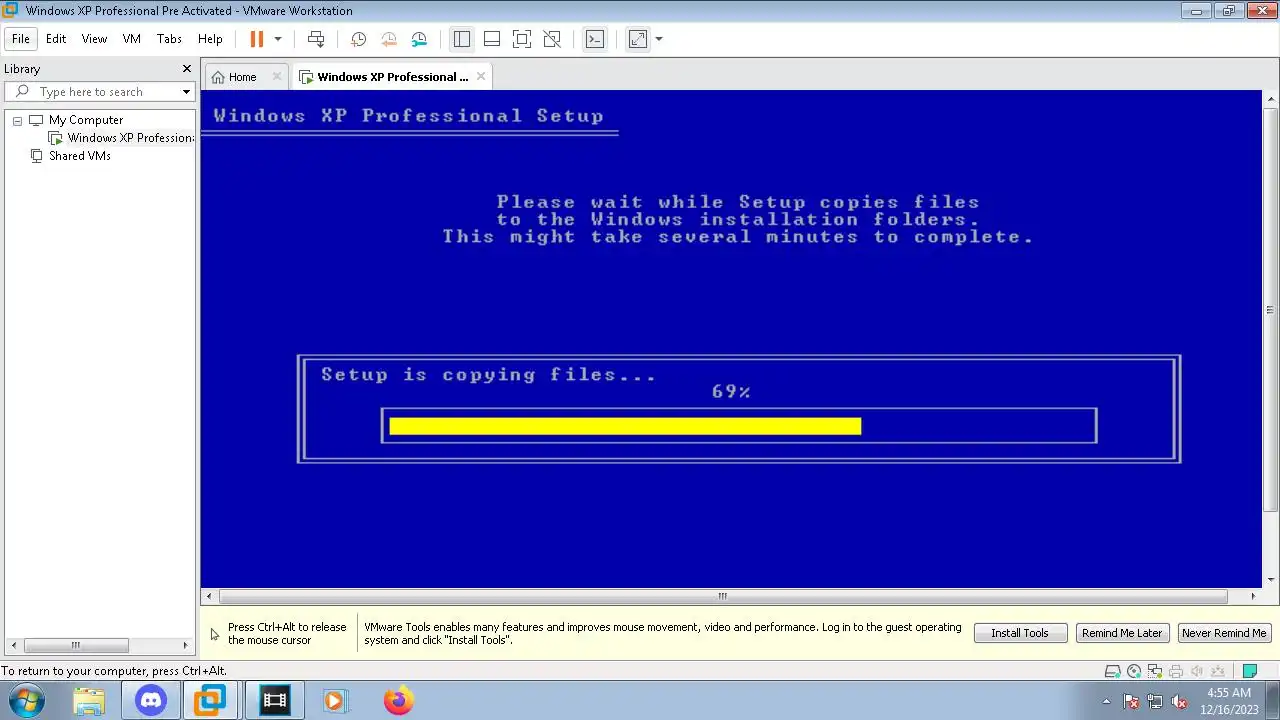
Task: Select My Computer in the library
Action: [x=86, y=120]
